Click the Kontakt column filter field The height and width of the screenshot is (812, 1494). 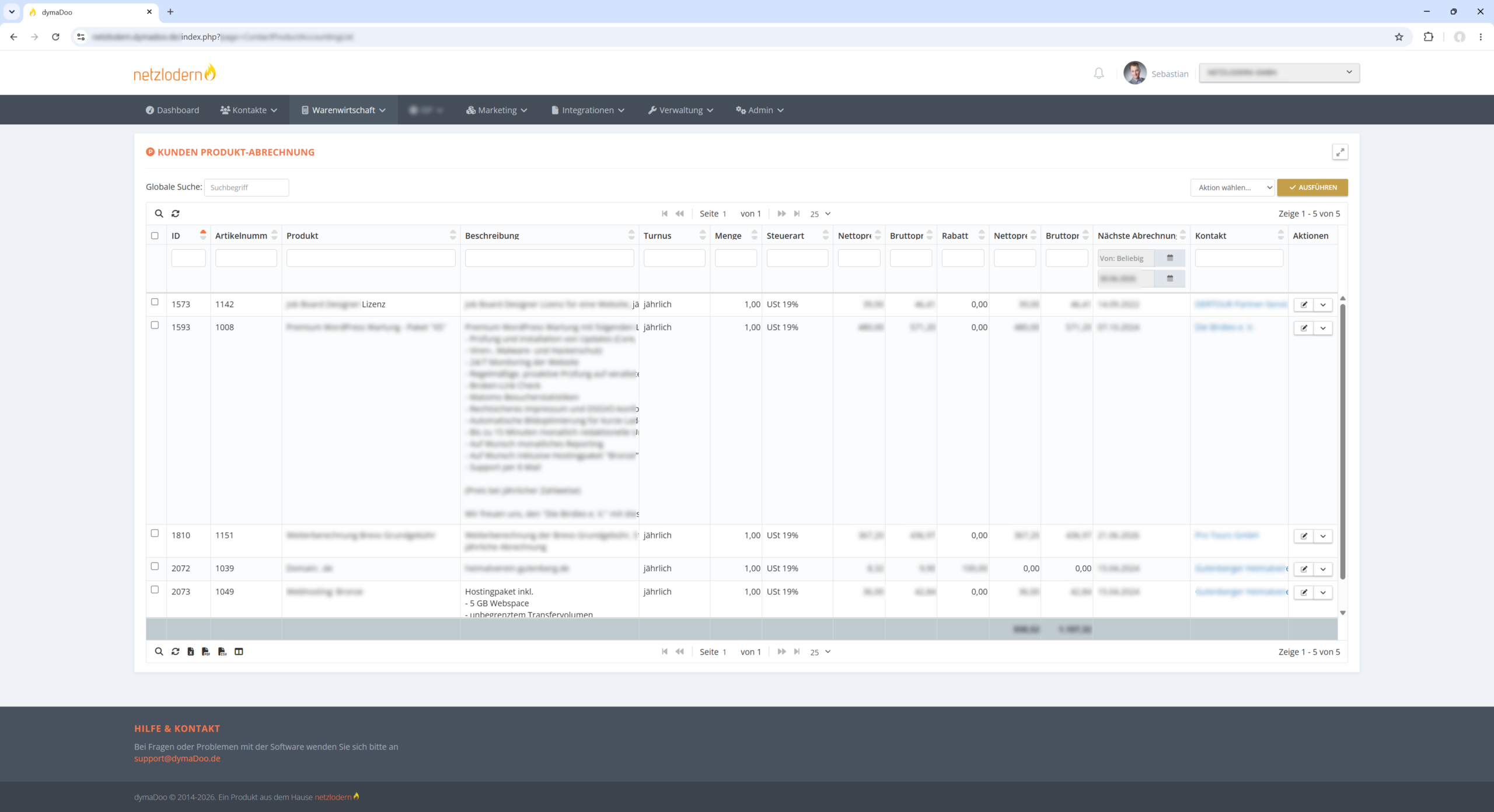(1239, 258)
